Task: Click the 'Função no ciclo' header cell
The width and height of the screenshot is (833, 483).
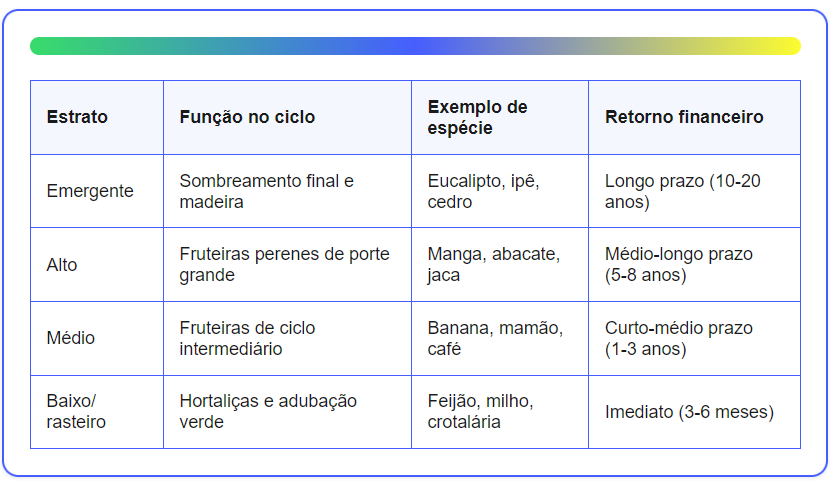Action: coord(287,117)
